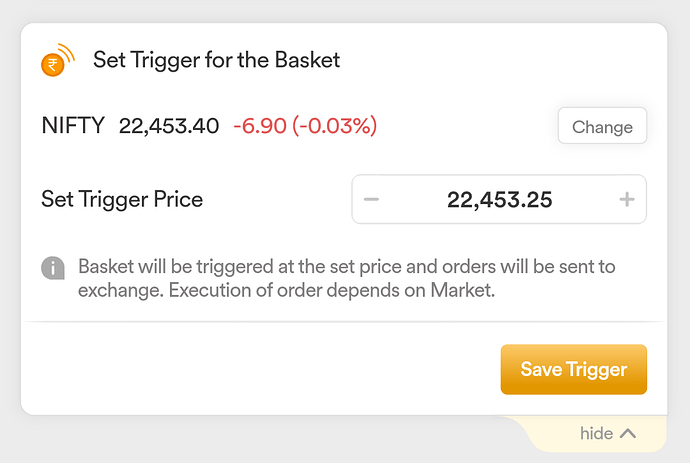The width and height of the screenshot is (690, 463).
Task: Click the red -6.90 (-0.03%) change value
Action: 305,126
